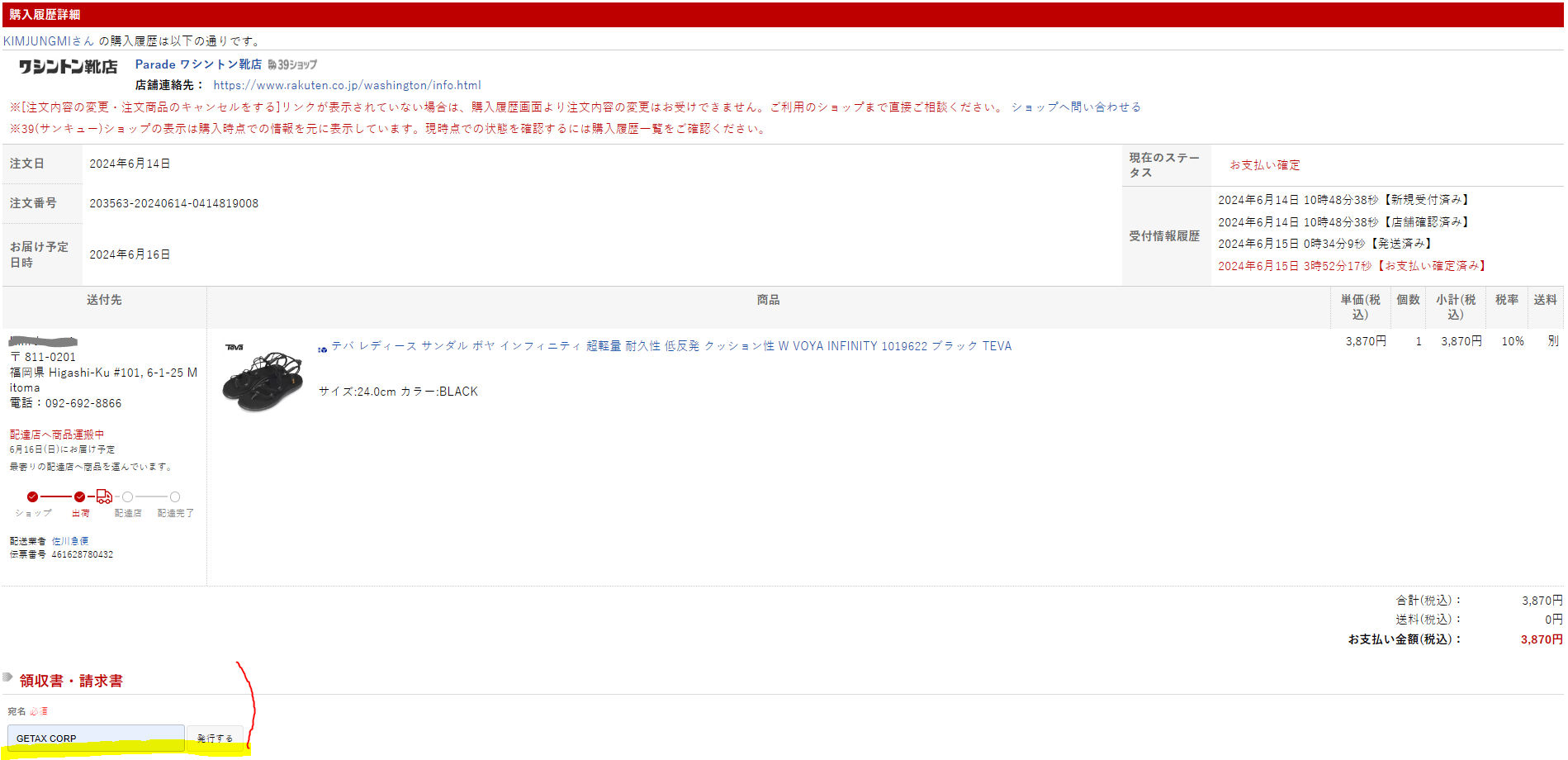Click the 発行する receipt issue button

point(215,738)
